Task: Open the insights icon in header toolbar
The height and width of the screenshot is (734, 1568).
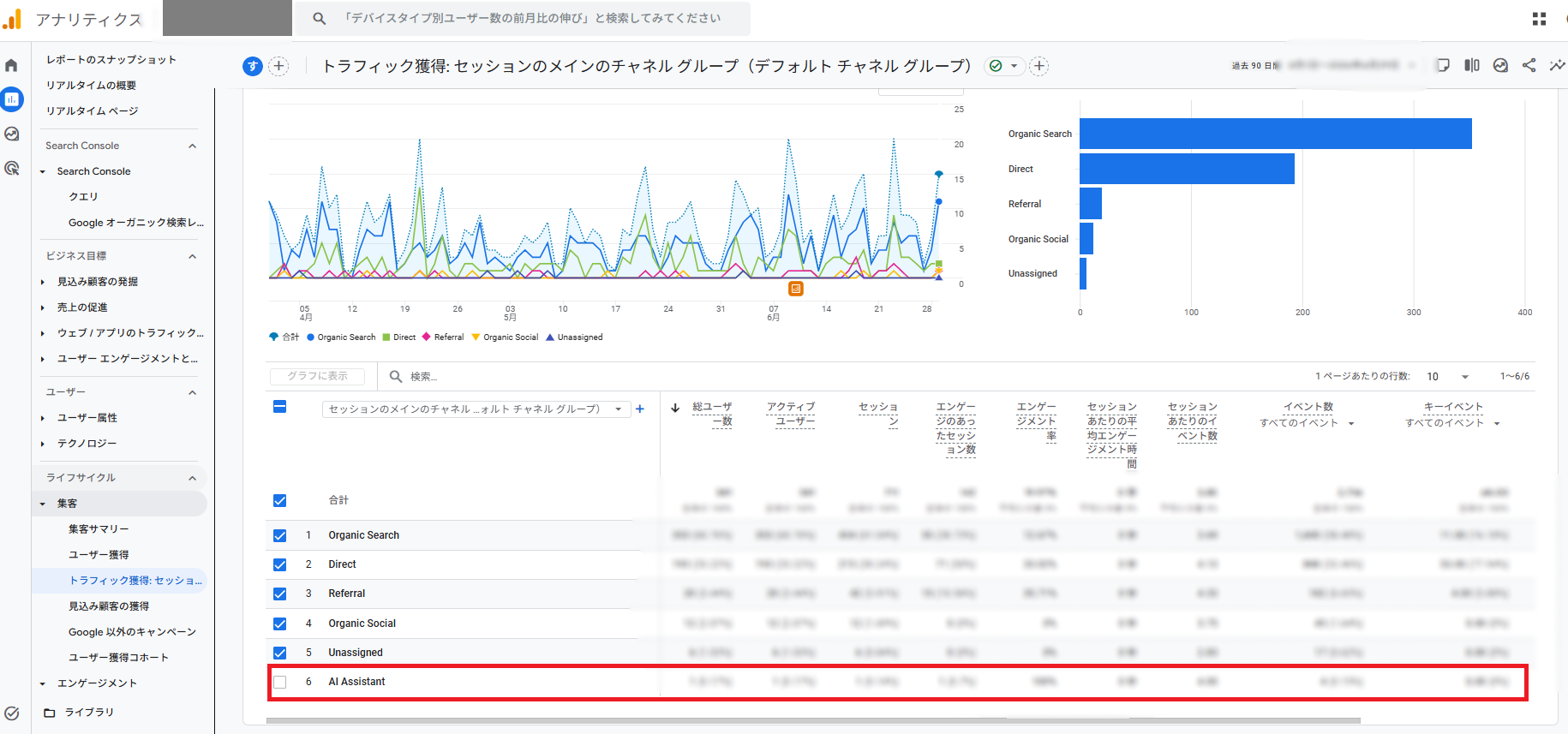Action: 1500,65
